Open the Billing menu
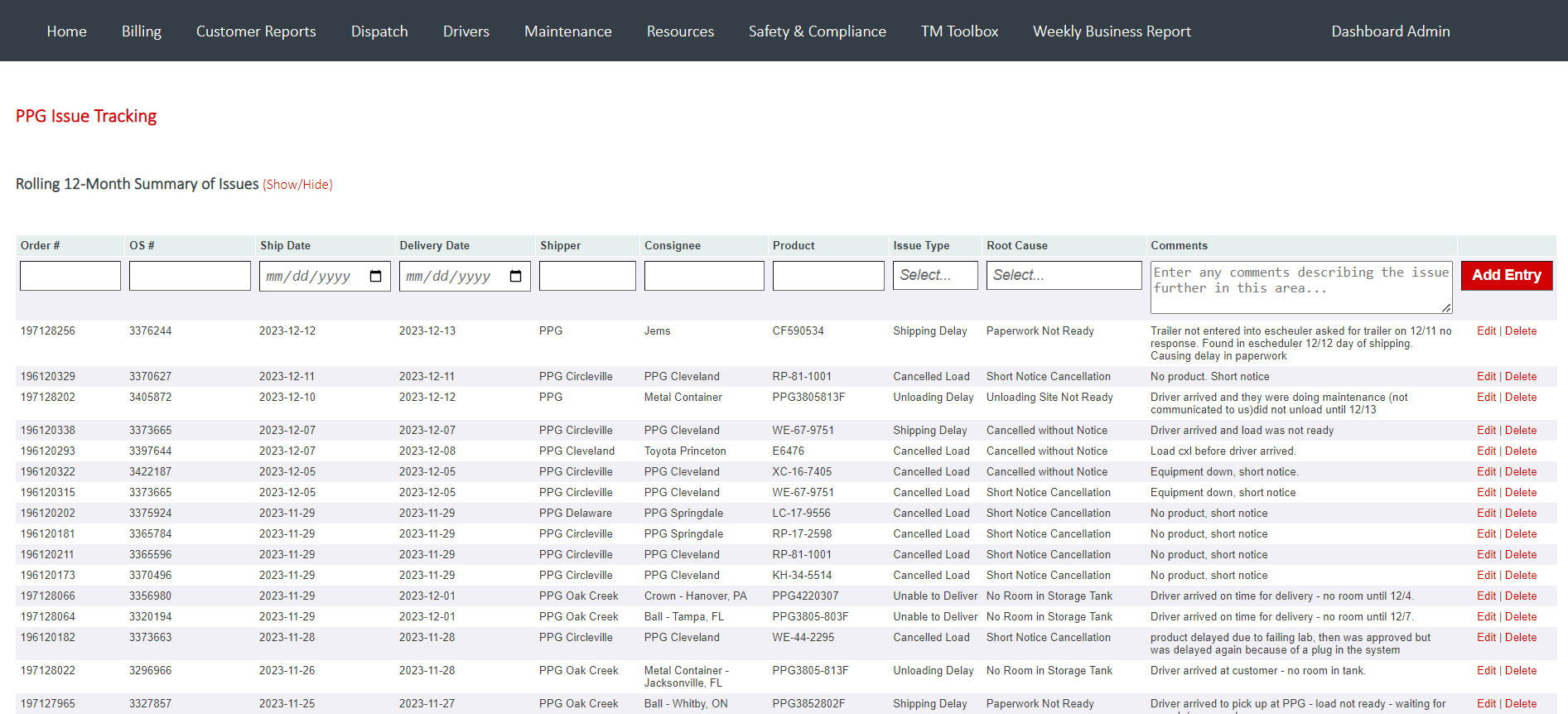 click(142, 31)
